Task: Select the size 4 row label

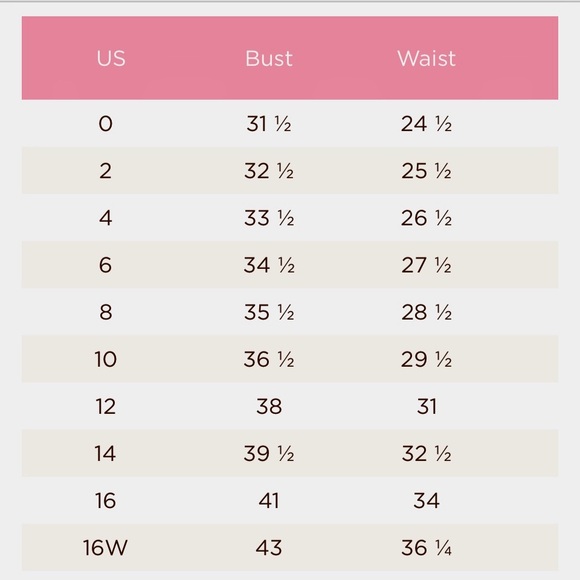Action: (105, 218)
